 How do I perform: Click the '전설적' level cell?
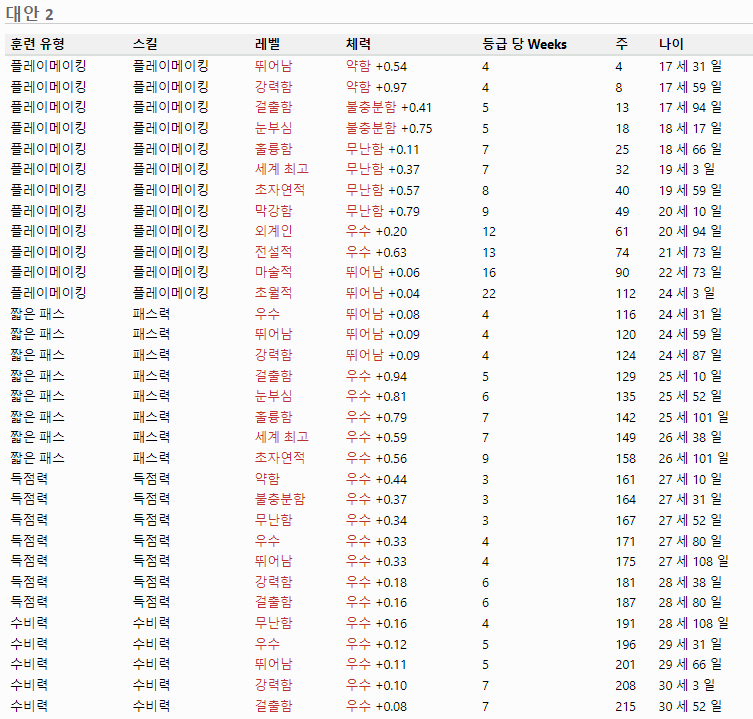pyautogui.click(x=273, y=252)
